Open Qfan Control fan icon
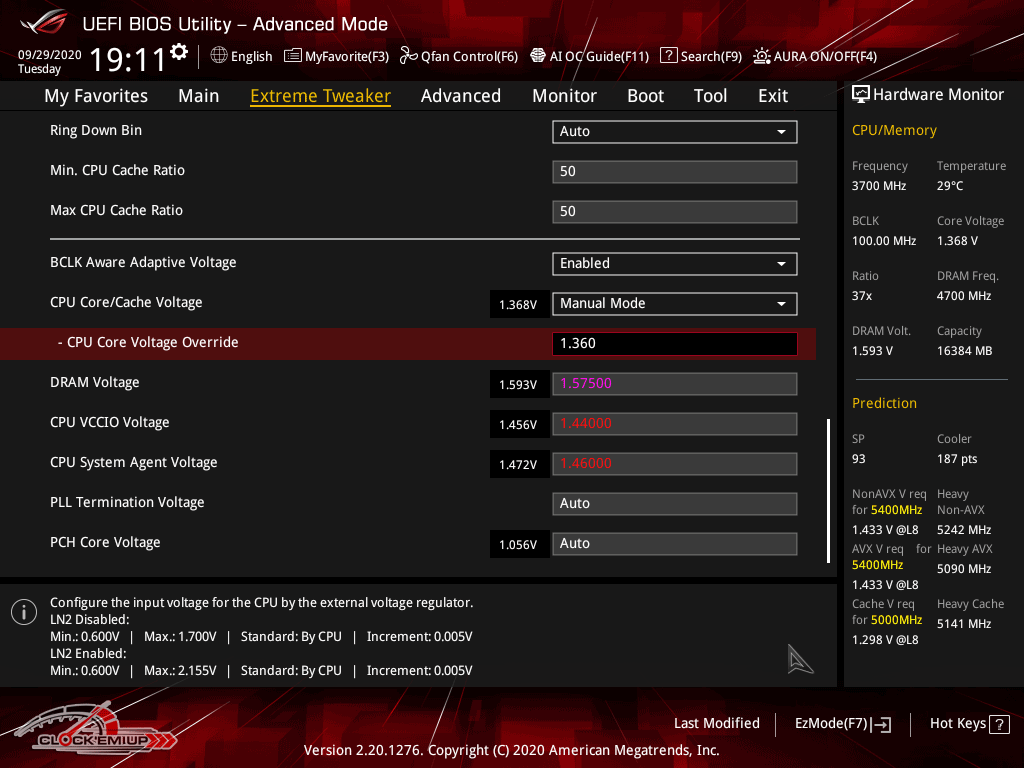Screen dimensions: 1024x768 point(408,56)
